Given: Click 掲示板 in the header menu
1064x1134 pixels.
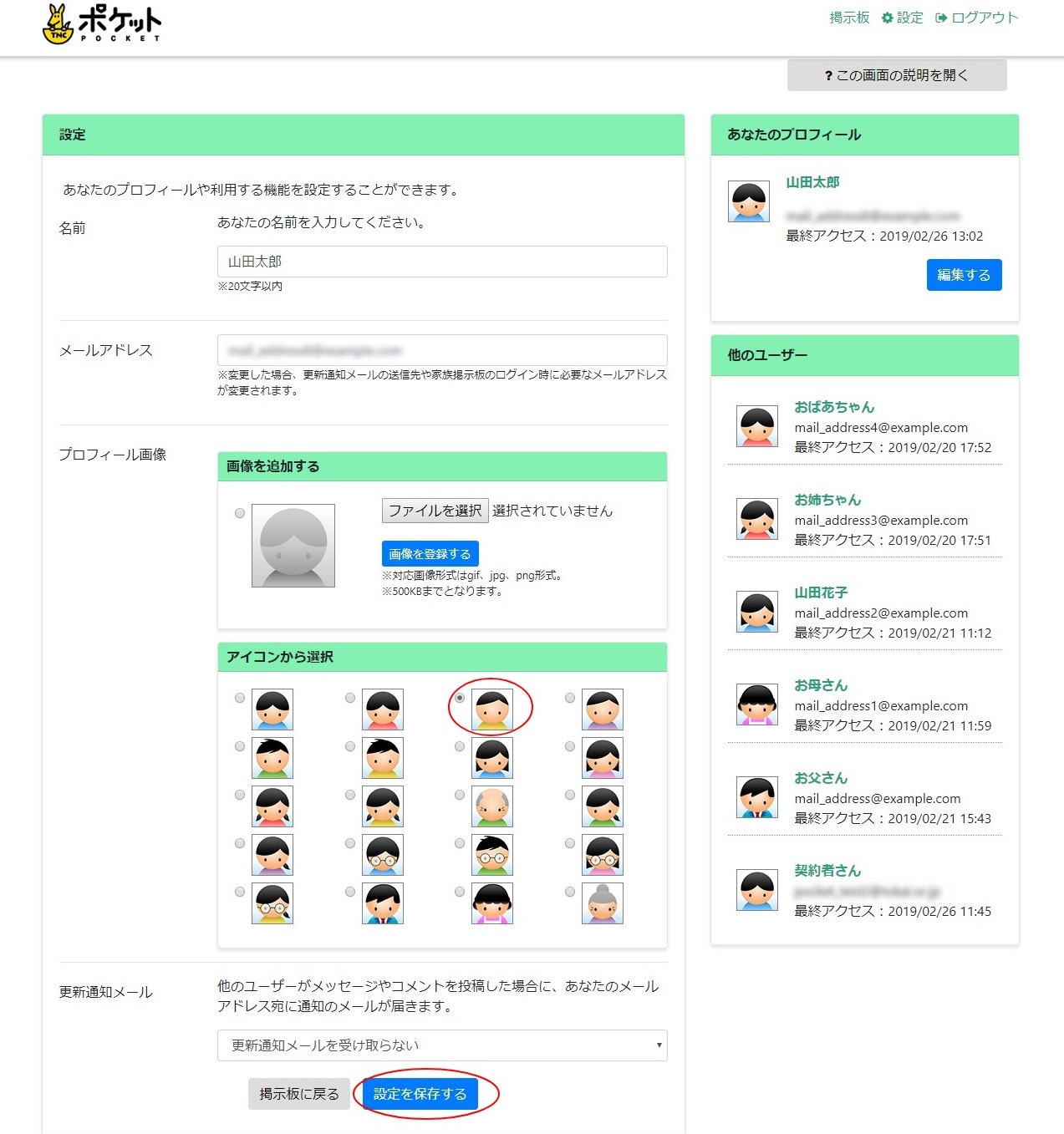Looking at the screenshot, I should [x=848, y=17].
